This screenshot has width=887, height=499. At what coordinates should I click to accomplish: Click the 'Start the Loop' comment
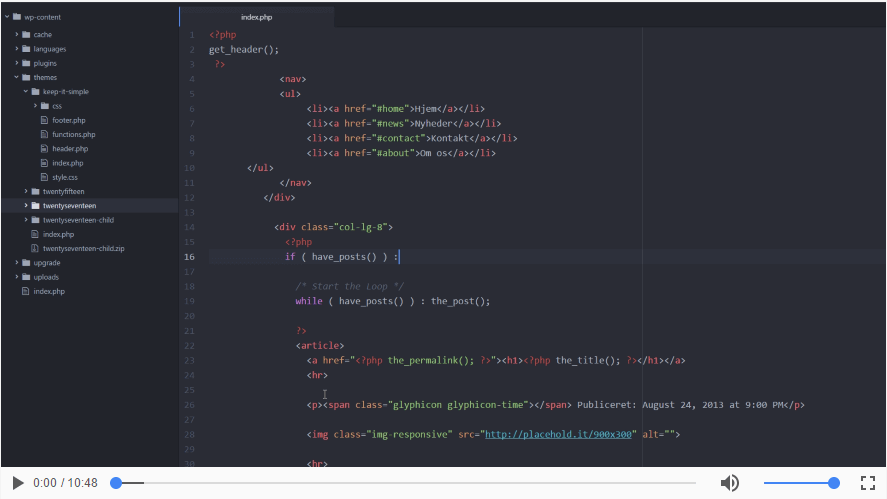pyautogui.click(x=350, y=286)
